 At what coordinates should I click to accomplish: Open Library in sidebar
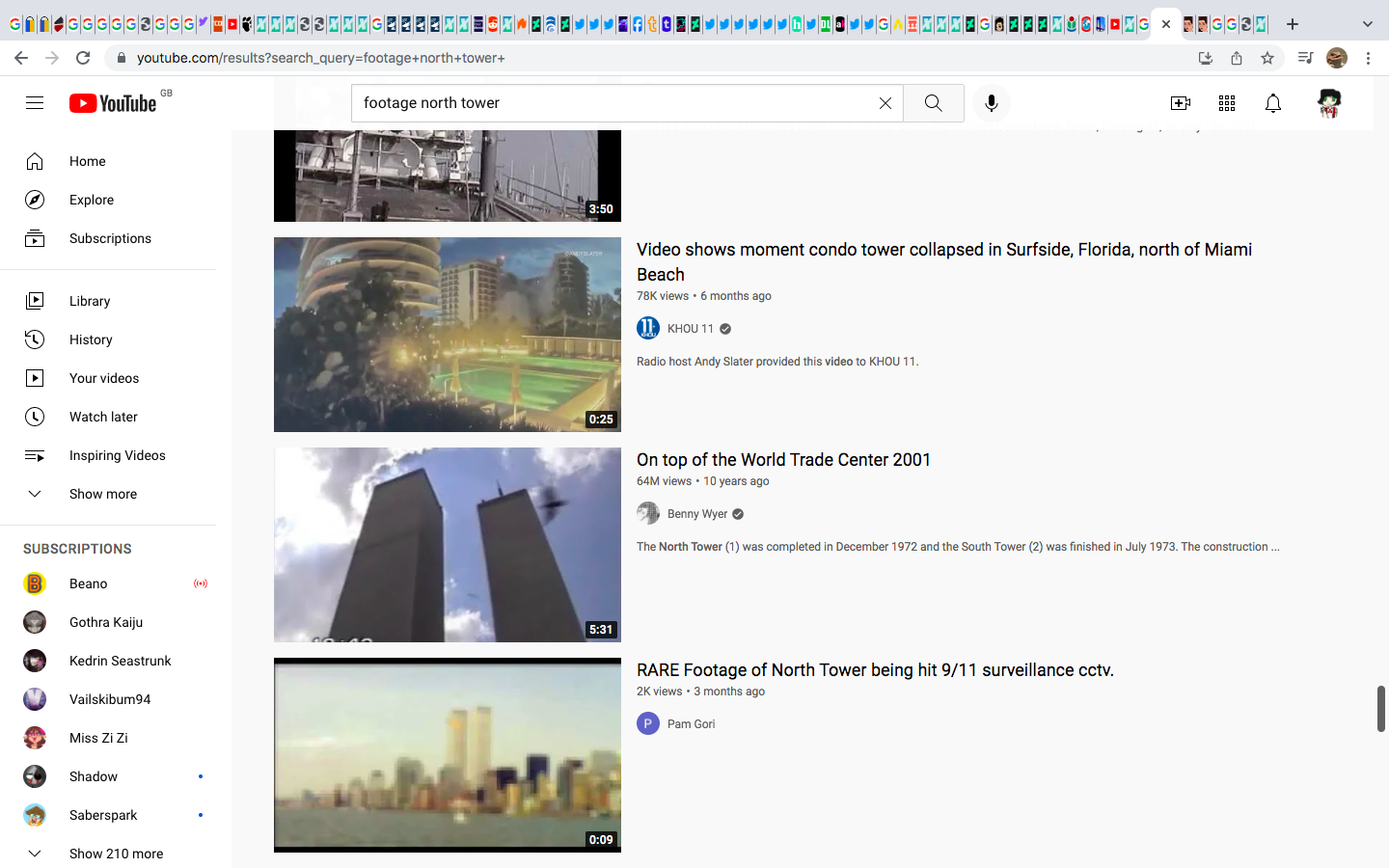(x=108, y=301)
